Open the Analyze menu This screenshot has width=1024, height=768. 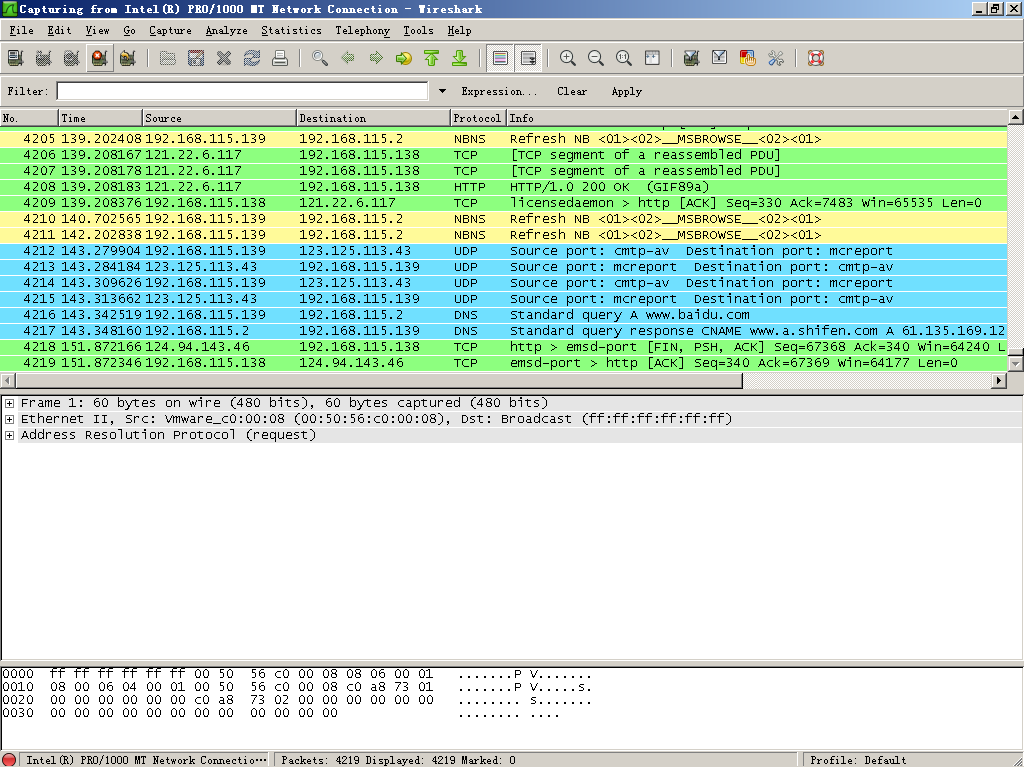[227, 31]
